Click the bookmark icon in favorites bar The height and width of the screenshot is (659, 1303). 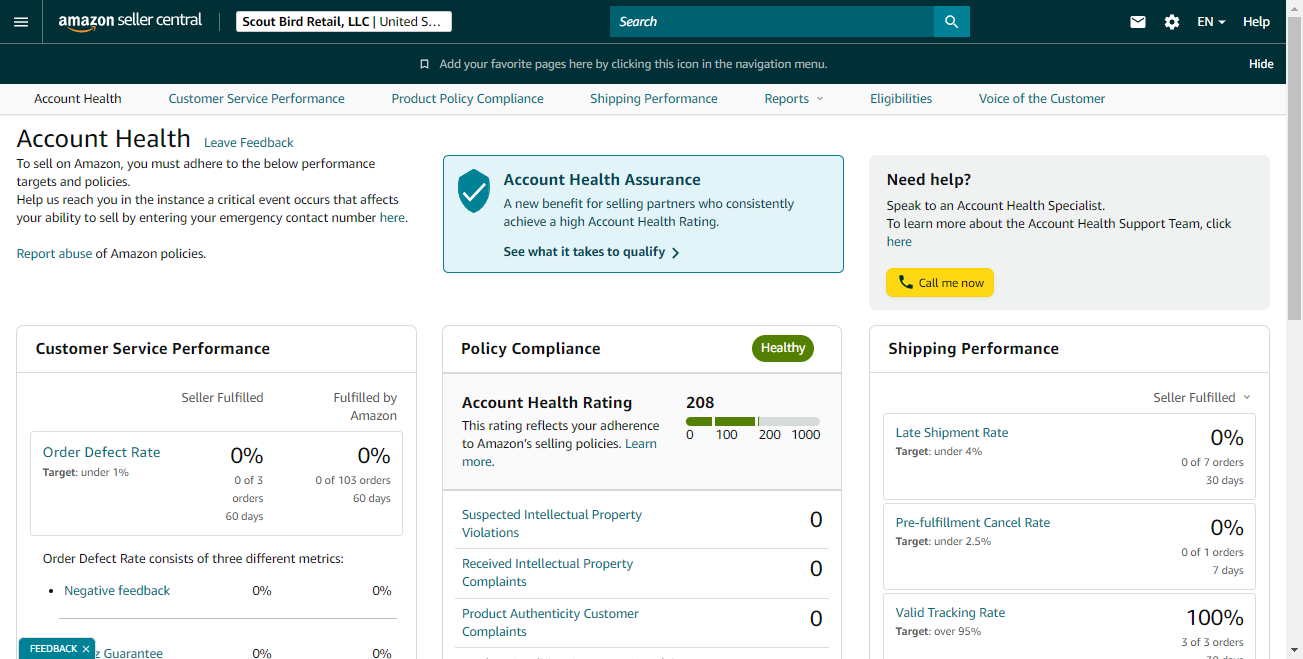point(424,64)
